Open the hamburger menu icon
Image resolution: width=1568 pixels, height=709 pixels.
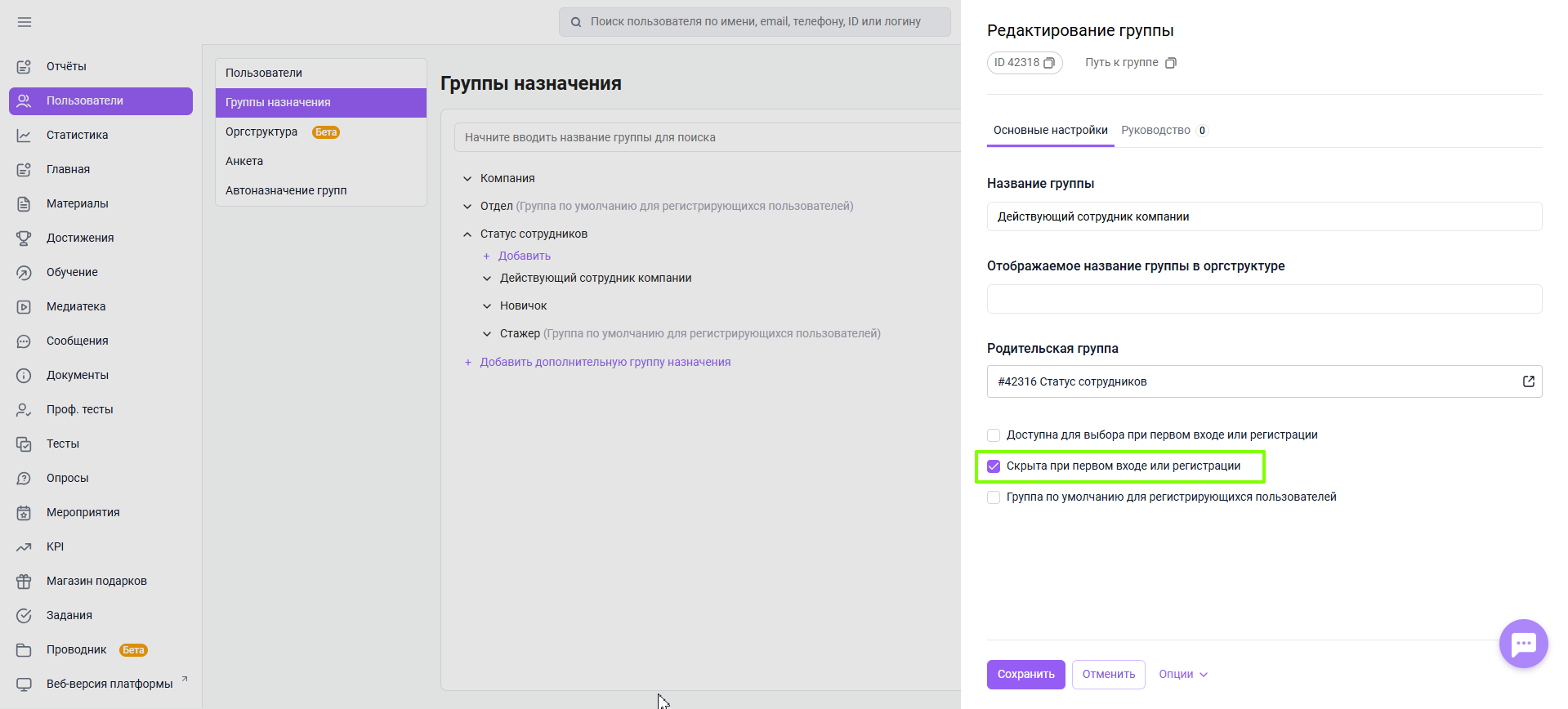[25, 22]
